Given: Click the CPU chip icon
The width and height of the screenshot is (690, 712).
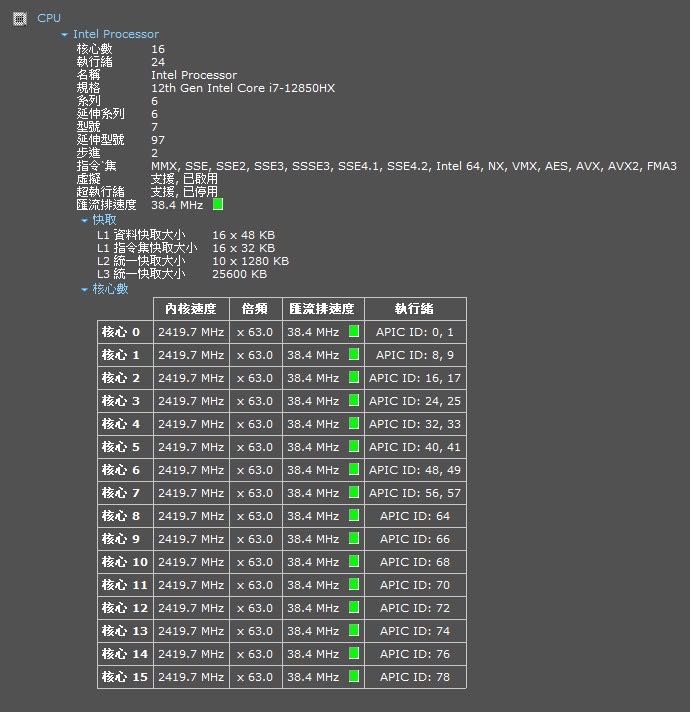Looking at the screenshot, I should [20, 19].
